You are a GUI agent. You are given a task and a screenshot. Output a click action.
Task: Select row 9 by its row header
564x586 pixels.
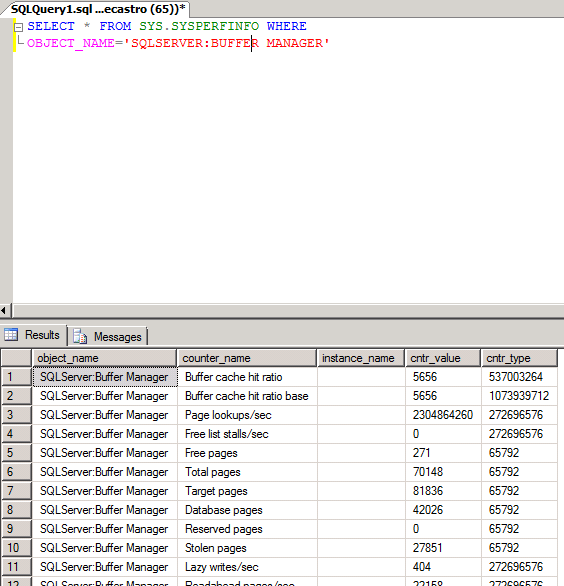point(16,529)
